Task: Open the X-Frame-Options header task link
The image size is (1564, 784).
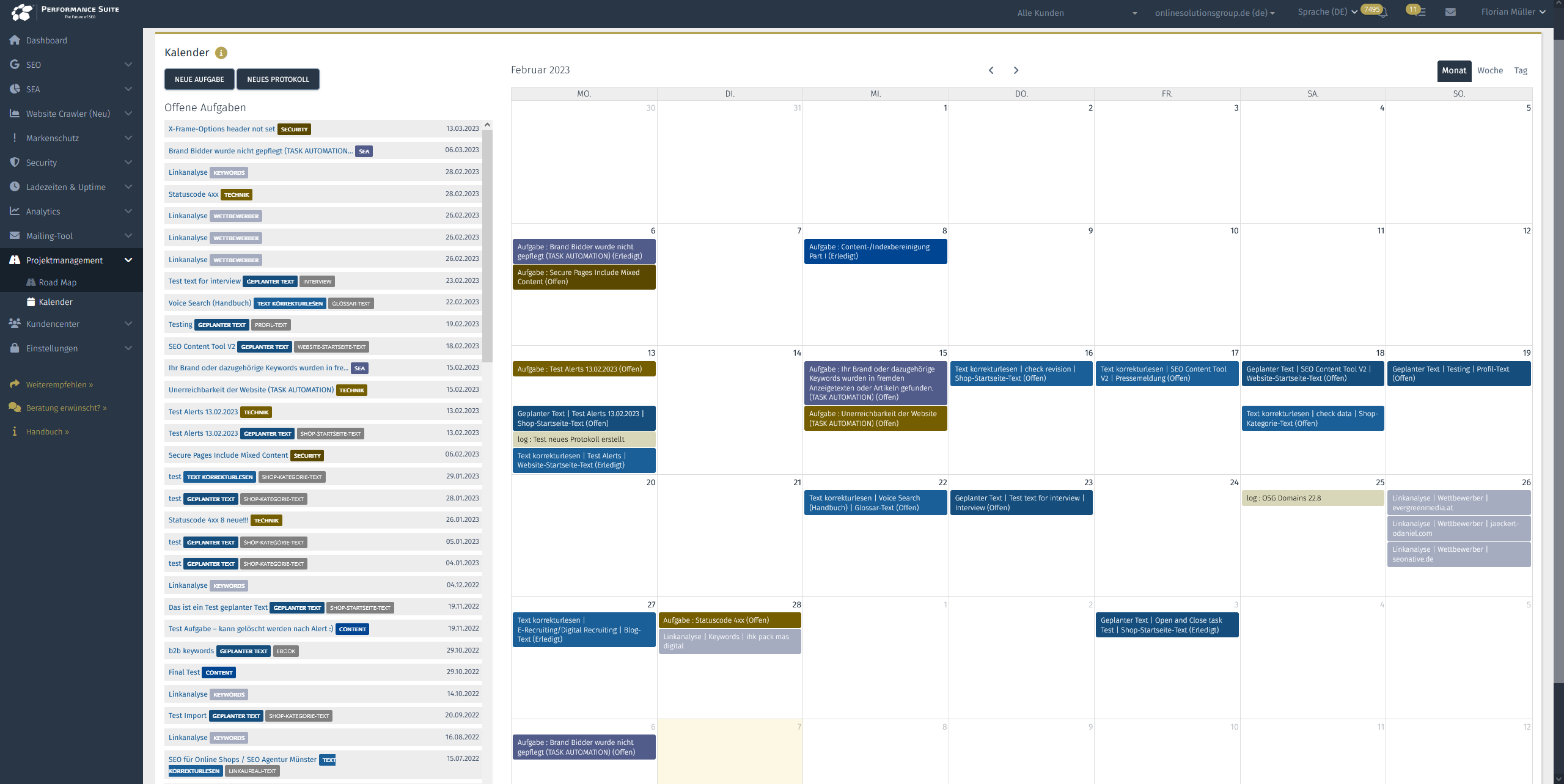Action: click(x=221, y=129)
